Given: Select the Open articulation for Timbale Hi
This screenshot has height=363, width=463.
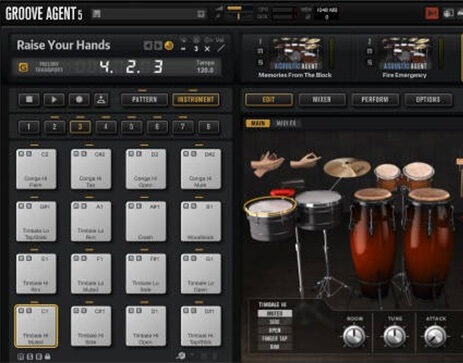Looking at the screenshot, I should (x=275, y=330).
